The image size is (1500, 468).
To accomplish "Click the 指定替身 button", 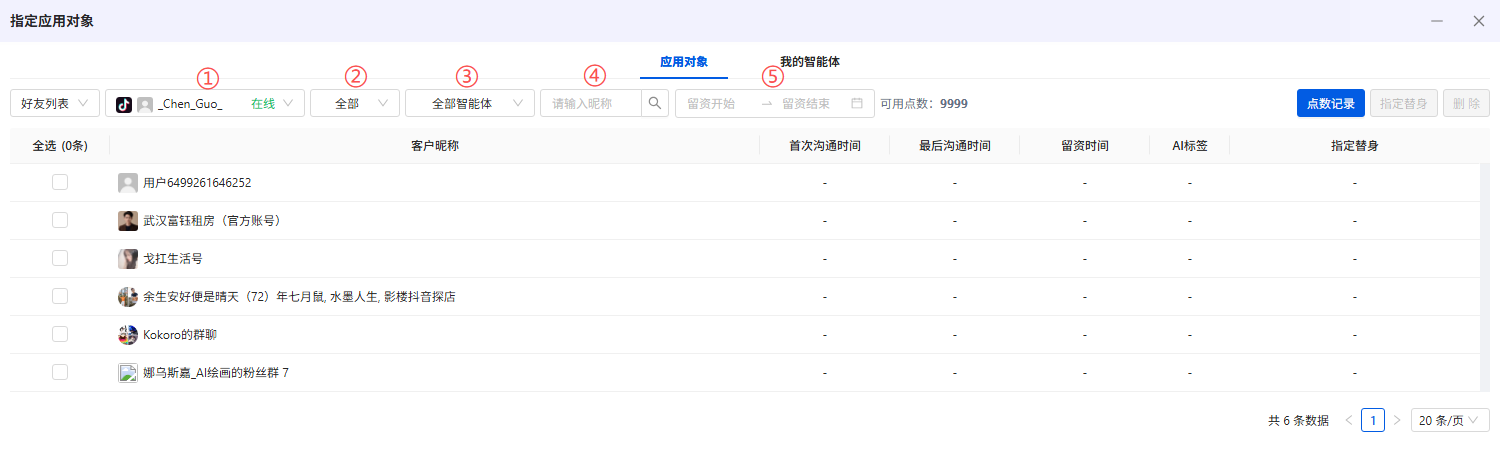I will point(1404,103).
